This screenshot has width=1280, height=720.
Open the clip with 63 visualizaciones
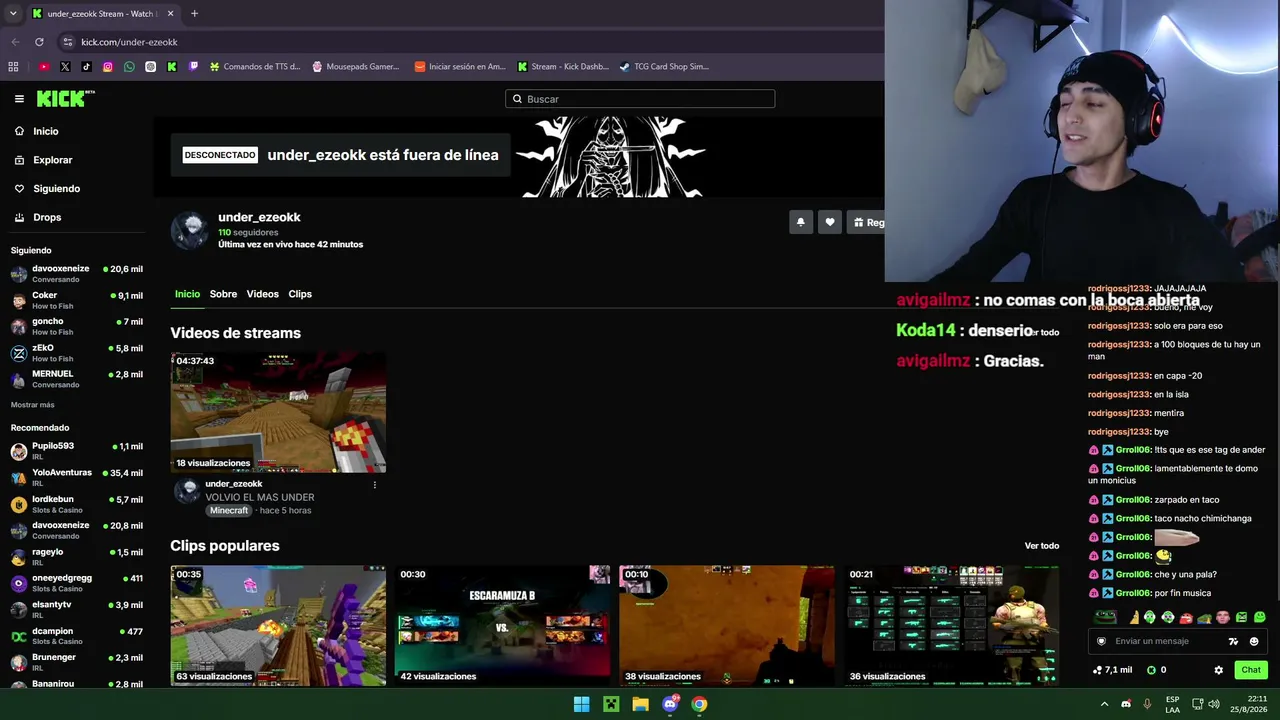click(x=278, y=626)
